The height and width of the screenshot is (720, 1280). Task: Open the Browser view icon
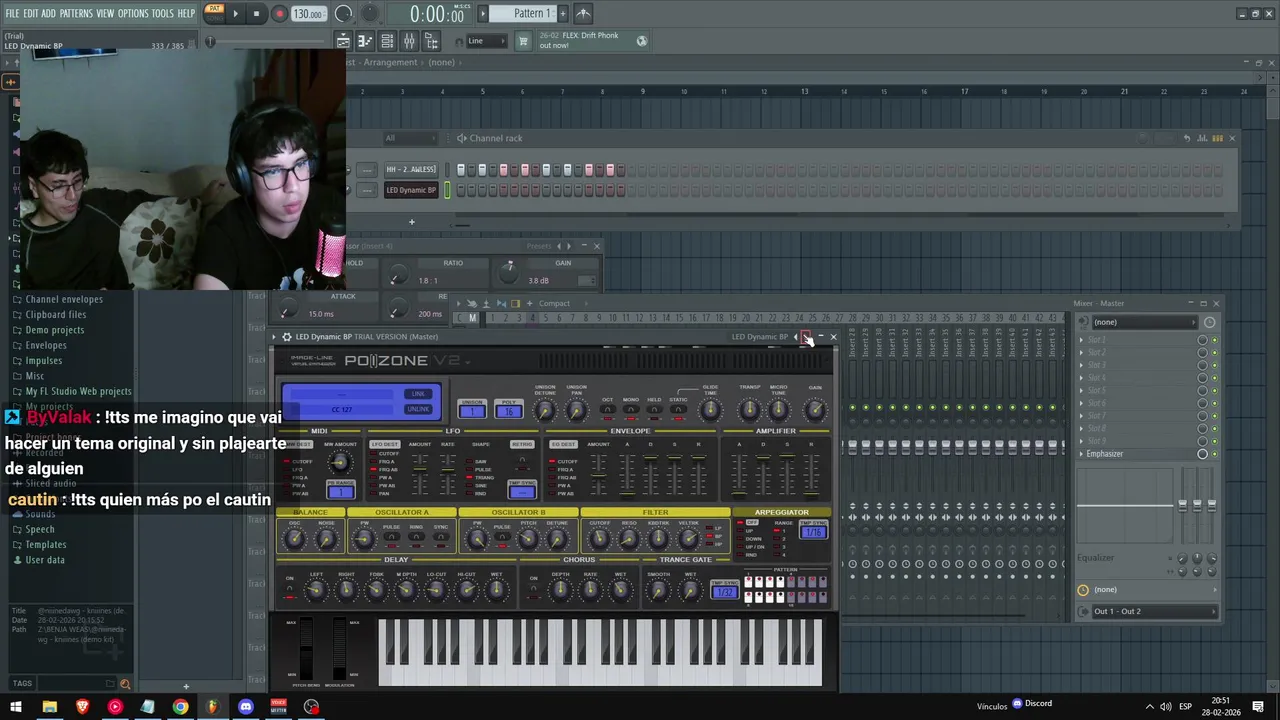click(x=432, y=41)
